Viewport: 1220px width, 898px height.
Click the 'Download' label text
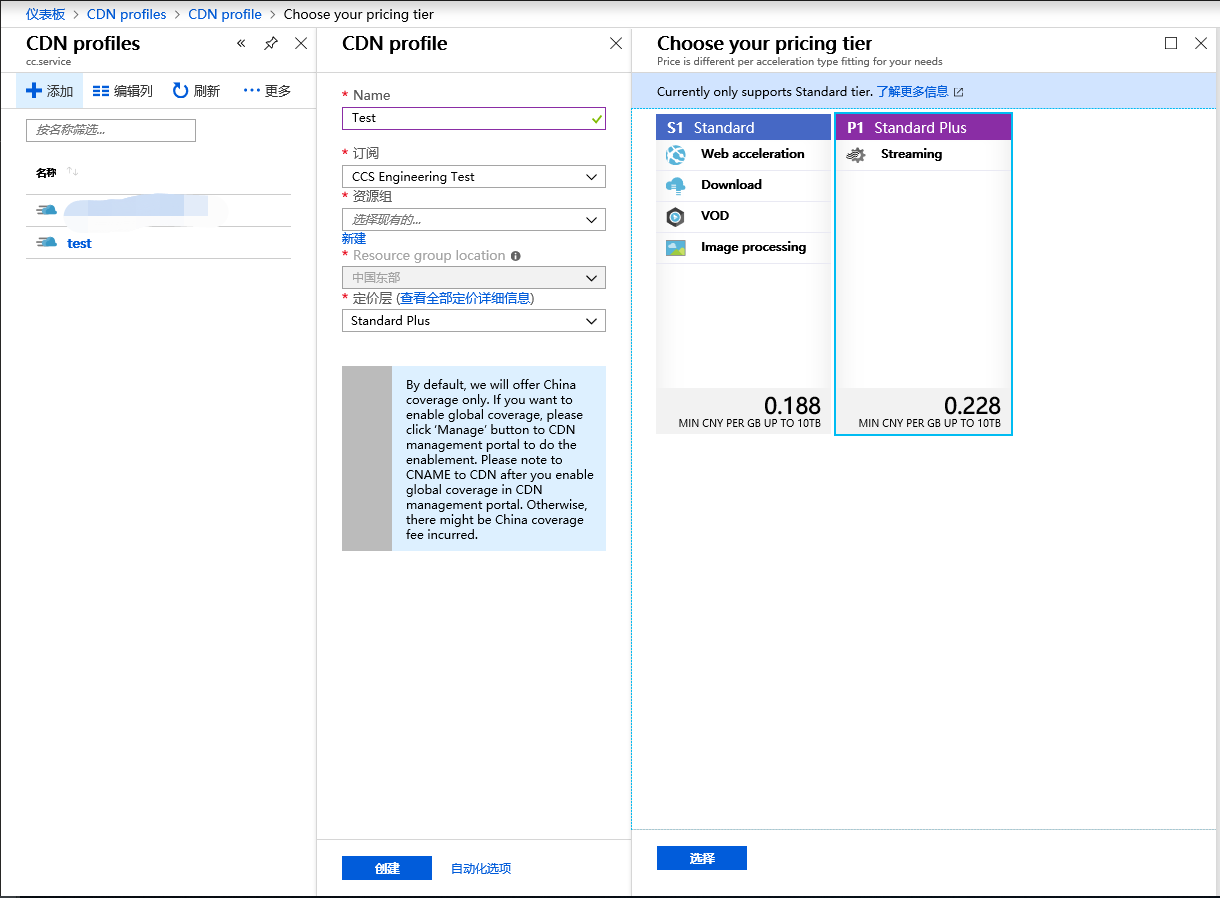pyautogui.click(x=731, y=185)
